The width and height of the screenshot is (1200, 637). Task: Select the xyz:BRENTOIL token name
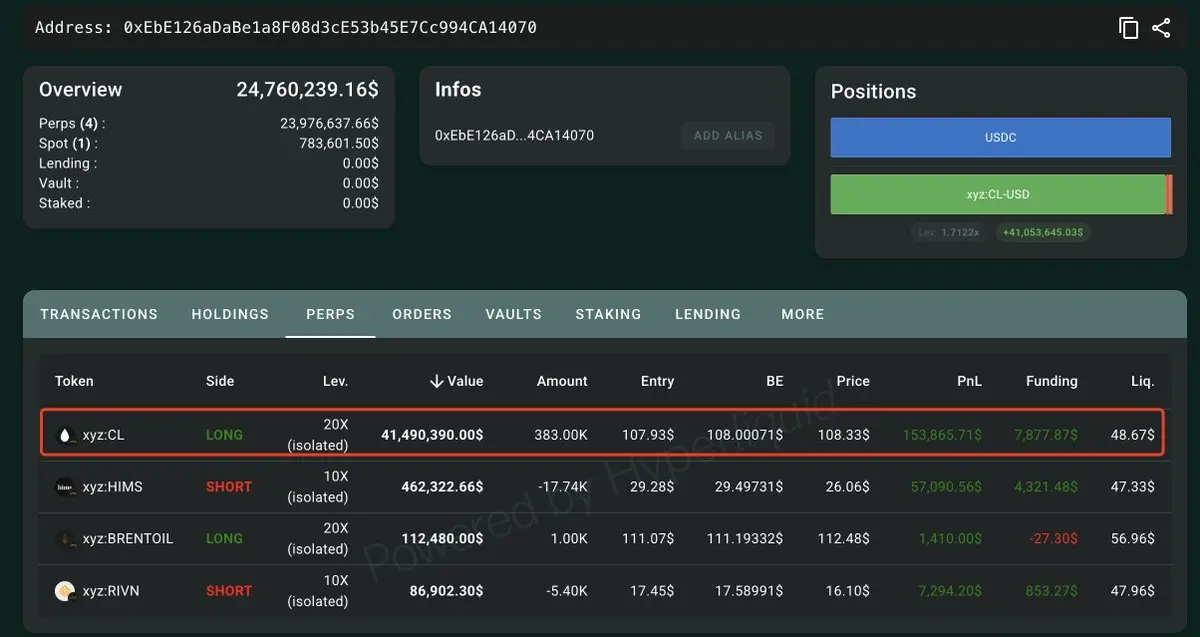coord(128,539)
